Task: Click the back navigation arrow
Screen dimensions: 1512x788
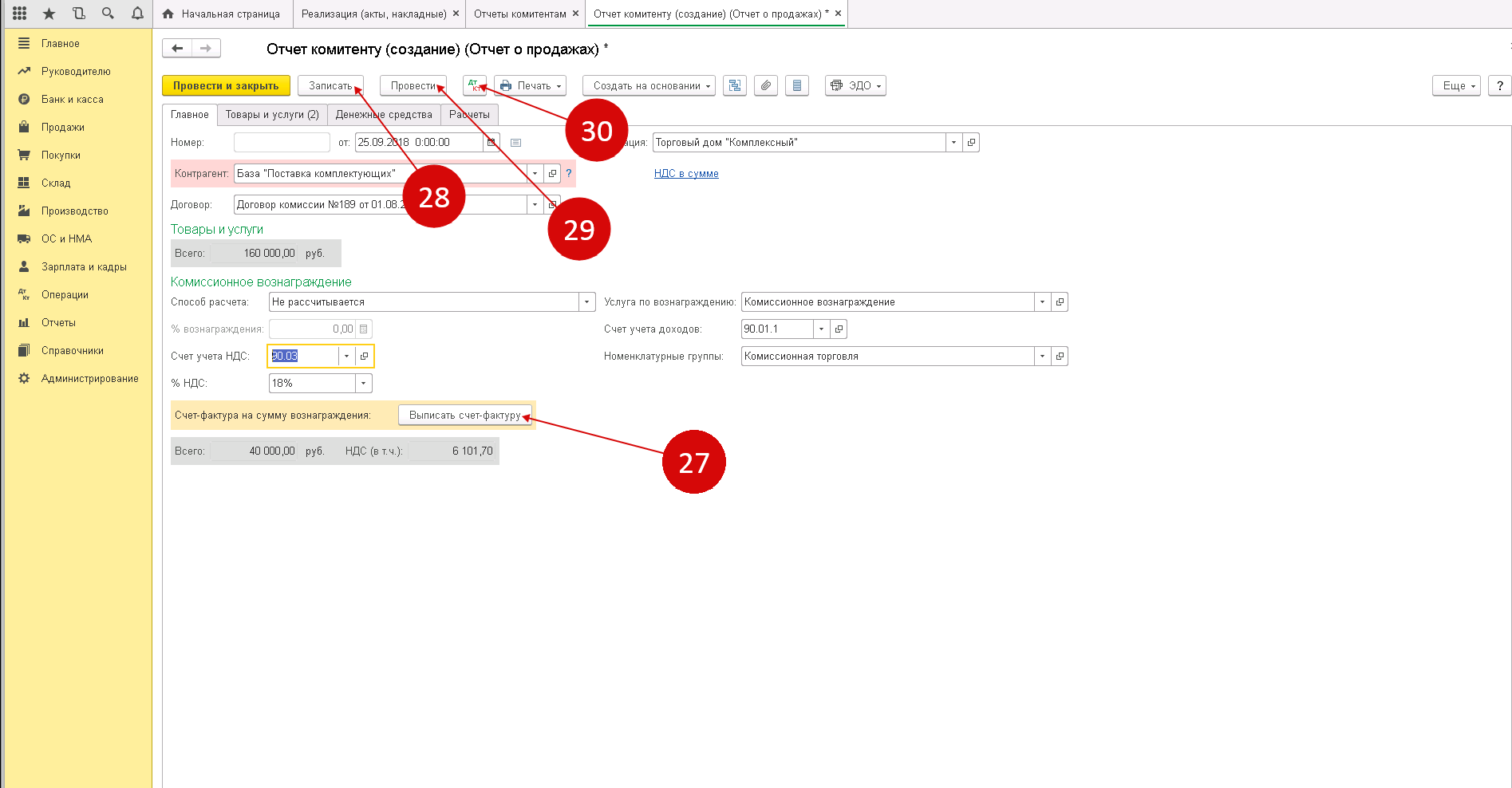Action: pyautogui.click(x=177, y=49)
